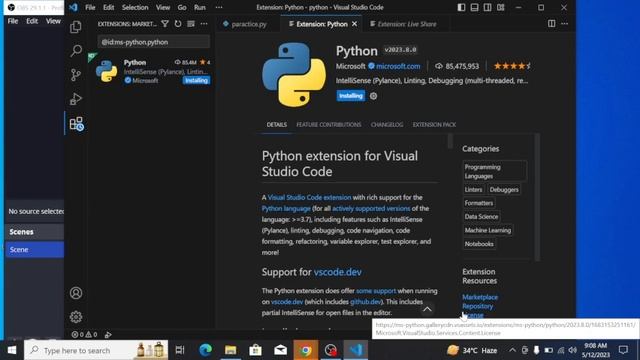Expand the overflow menu ellipsis in menu bar
Viewport: 640px width, 360px height.
click(219, 7)
